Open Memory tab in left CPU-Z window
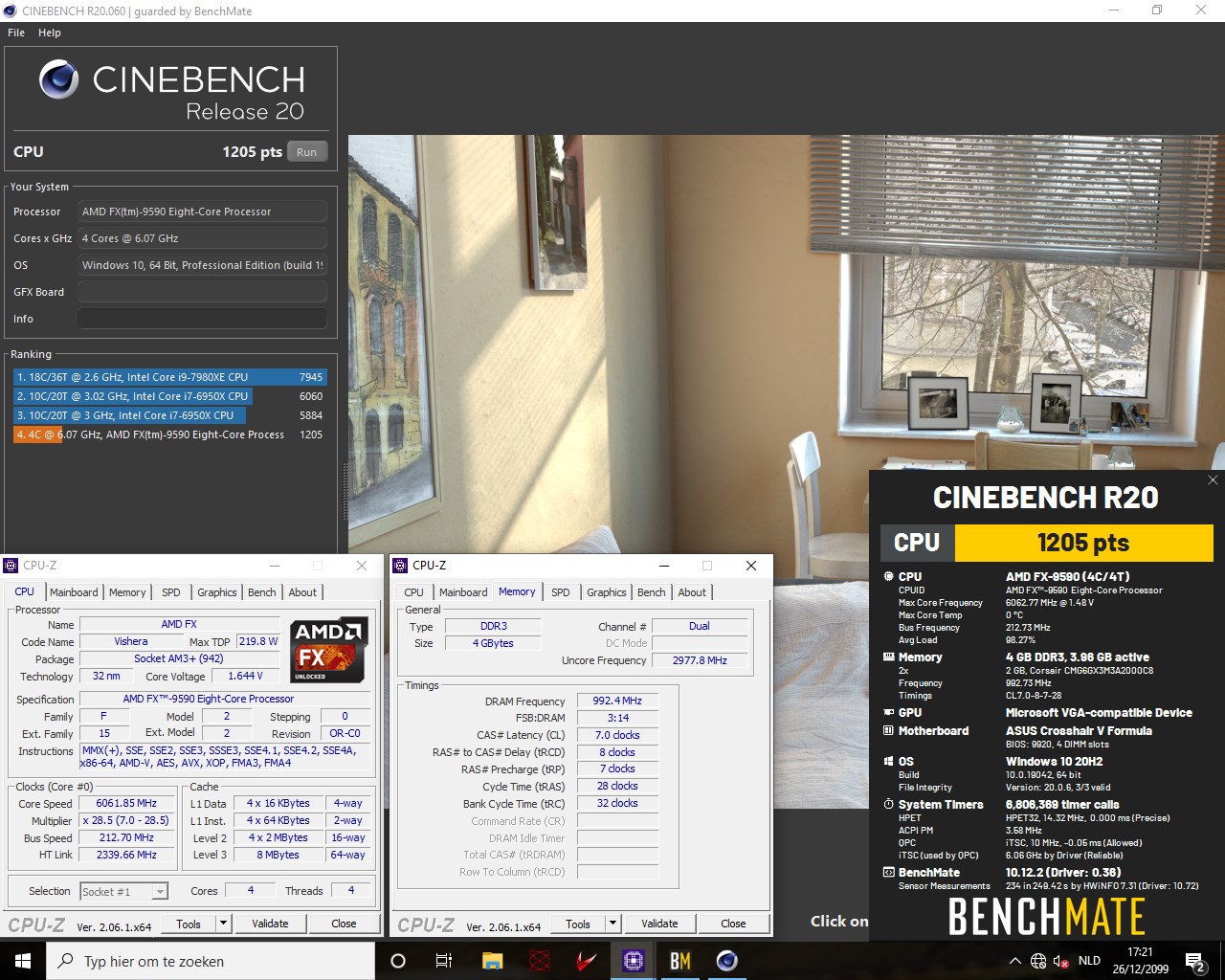Screen dimensions: 1225x980 (127, 592)
